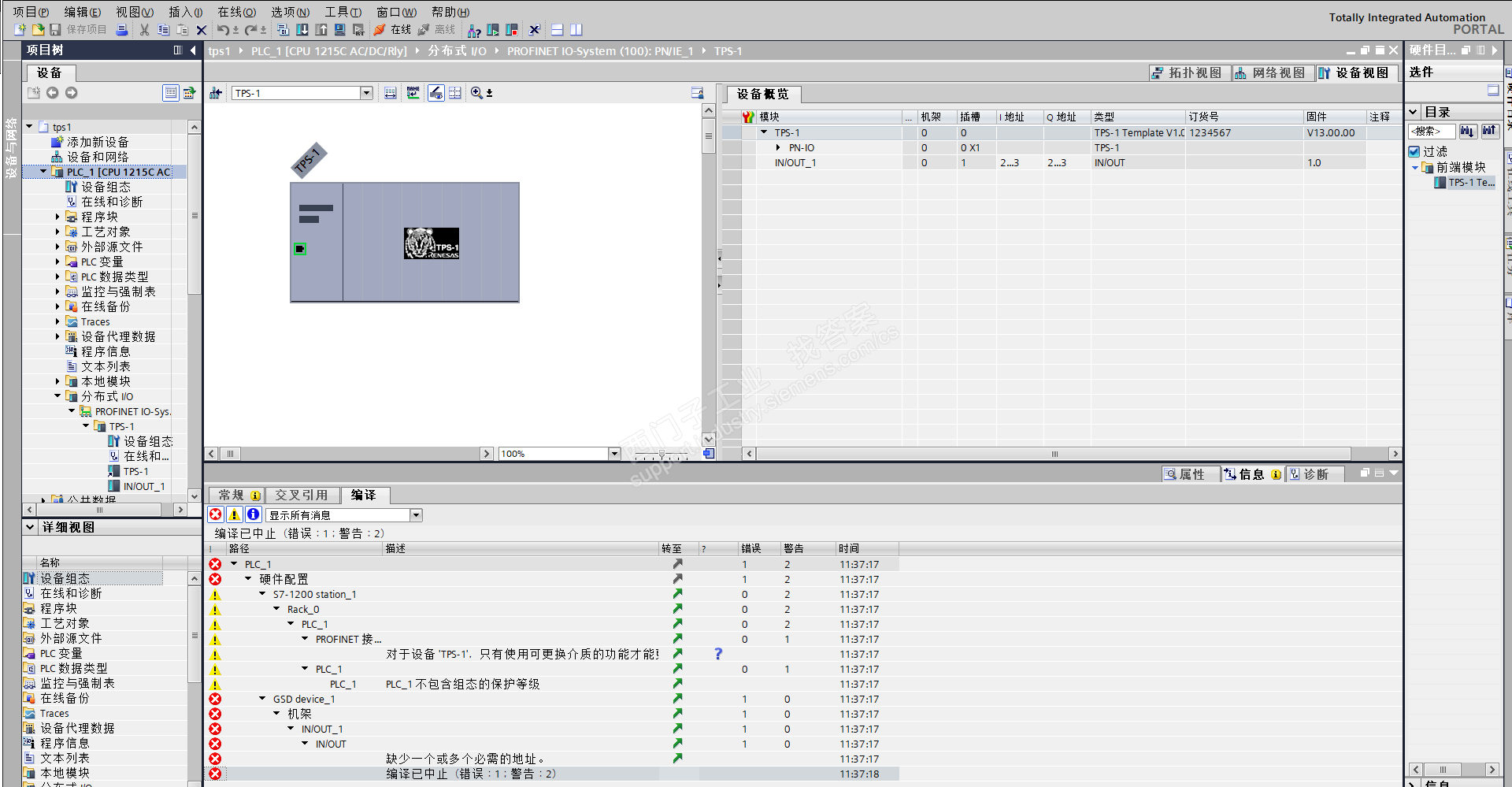Collapse the 详细视图 detail view panel
Viewport: 1512px width, 787px height.
(x=30, y=527)
